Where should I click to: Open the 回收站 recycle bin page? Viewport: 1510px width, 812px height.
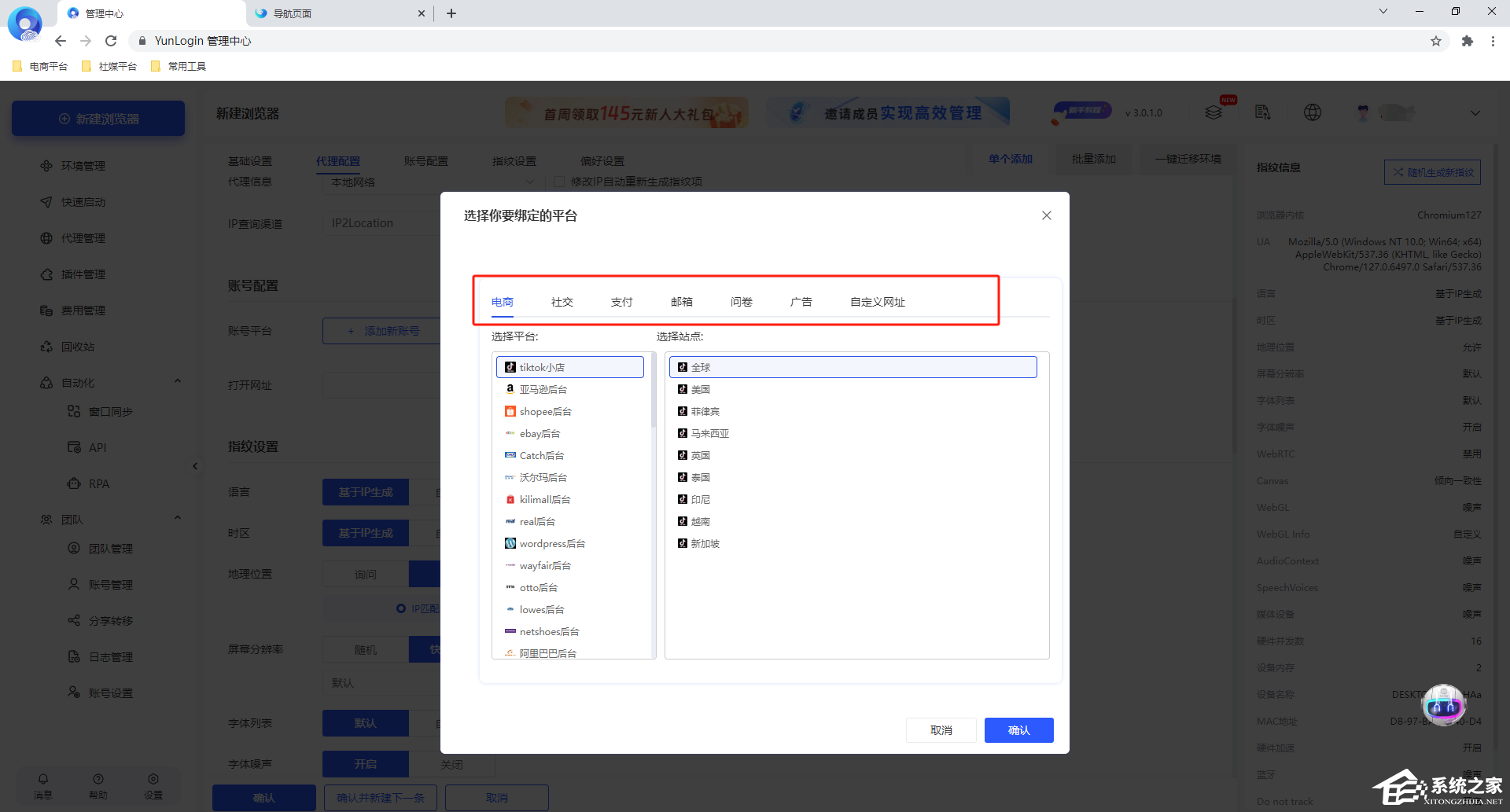tap(82, 346)
